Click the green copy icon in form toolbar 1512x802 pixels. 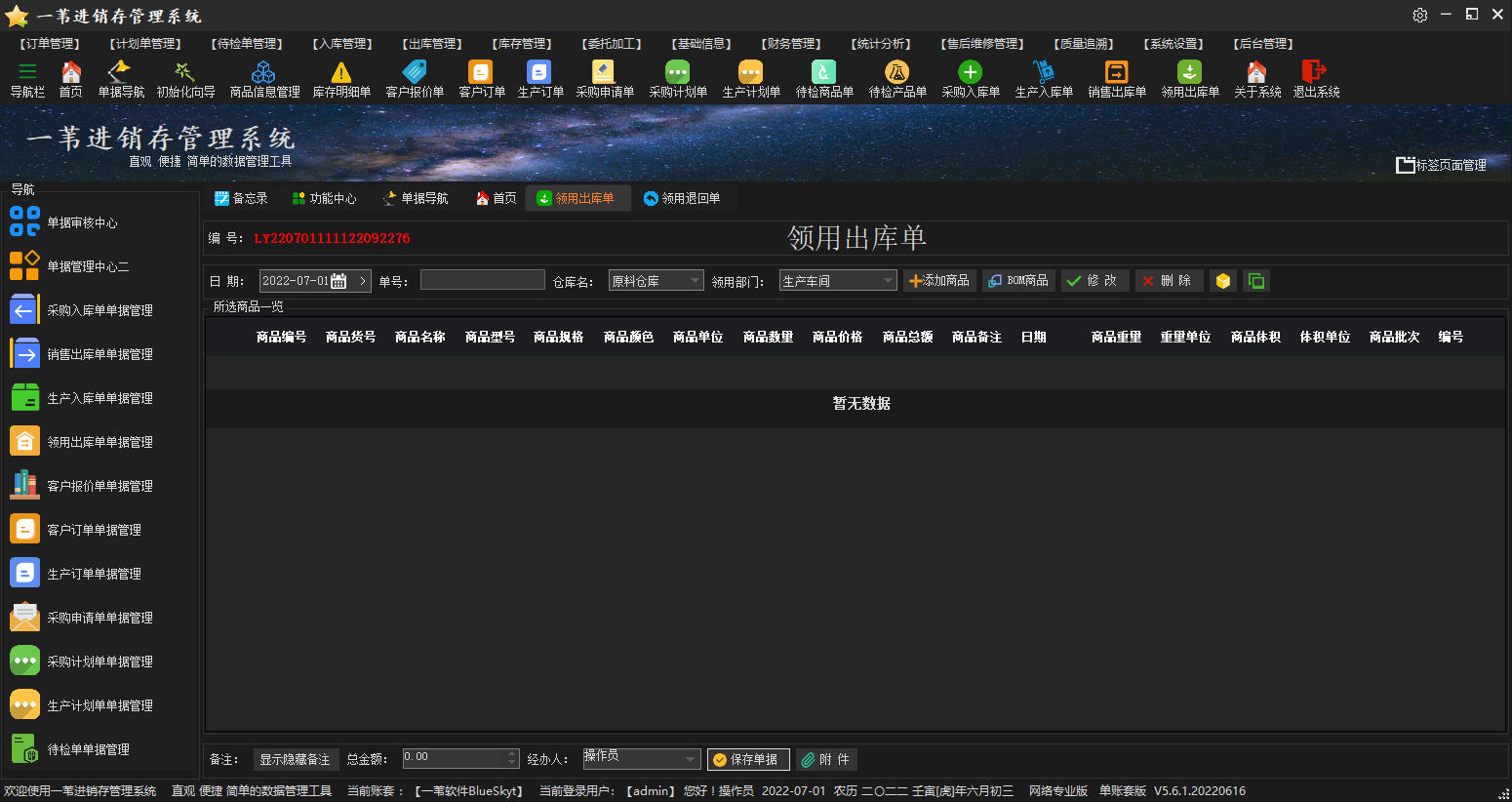[x=1256, y=281]
